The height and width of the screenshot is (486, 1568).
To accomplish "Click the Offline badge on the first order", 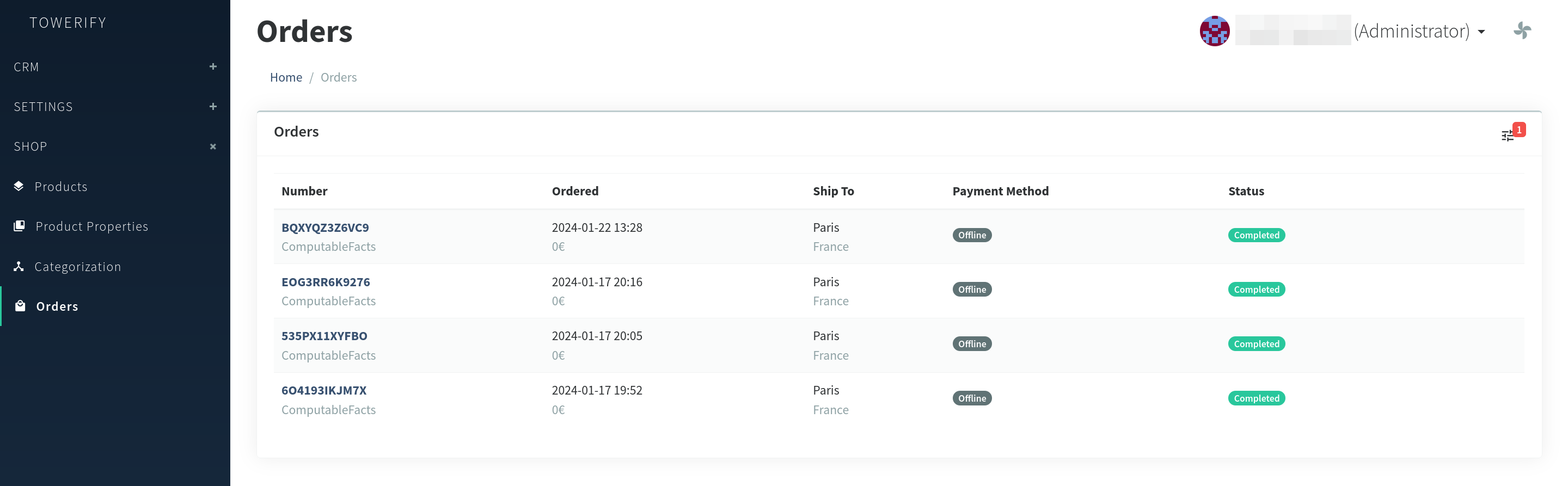I will 971,236.
